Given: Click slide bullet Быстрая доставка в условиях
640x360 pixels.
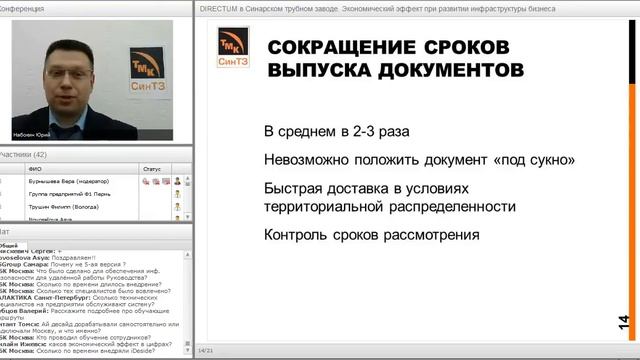Looking at the screenshot, I should [366, 189].
